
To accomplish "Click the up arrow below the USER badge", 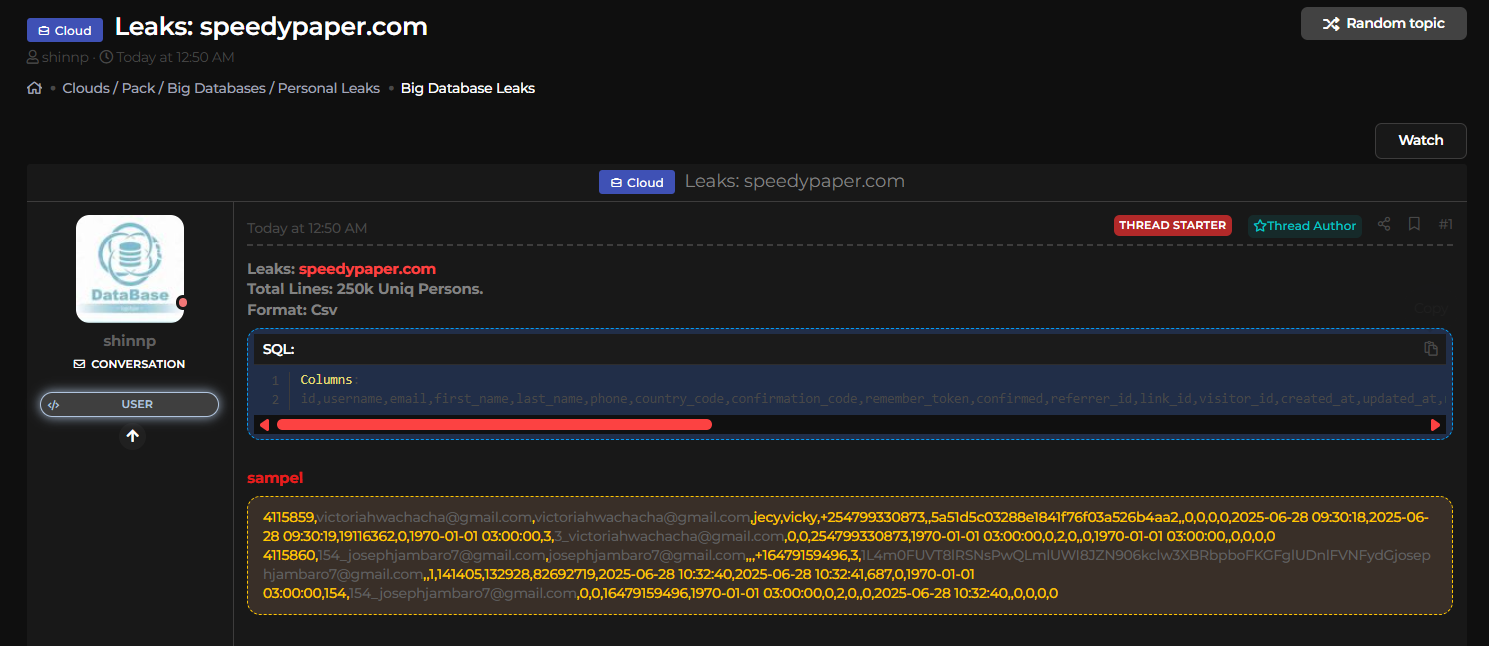I will click(132, 436).
